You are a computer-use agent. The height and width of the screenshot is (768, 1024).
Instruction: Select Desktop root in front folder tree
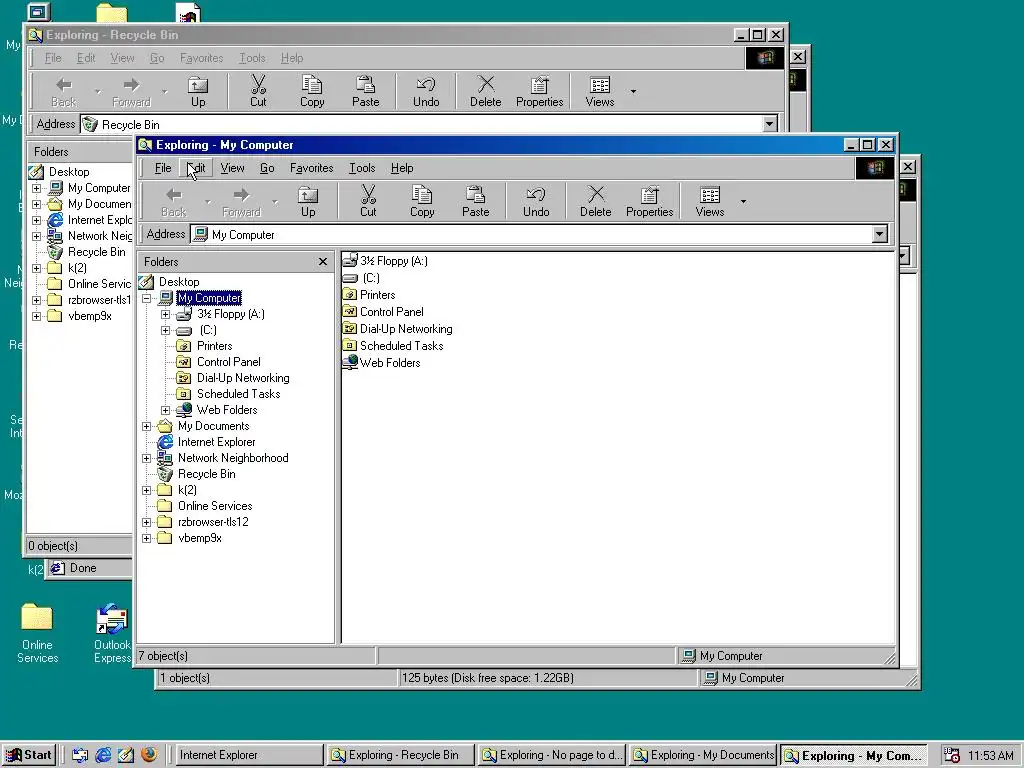tap(179, 283)
